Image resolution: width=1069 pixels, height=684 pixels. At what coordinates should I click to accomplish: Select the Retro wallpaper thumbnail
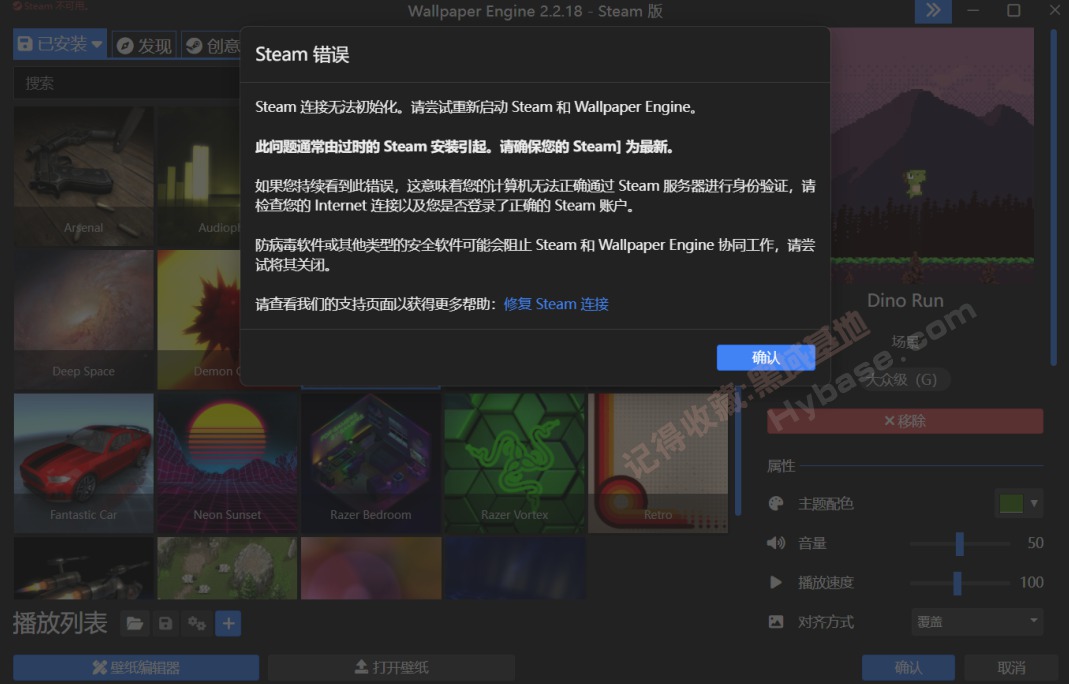pos(658,463)
